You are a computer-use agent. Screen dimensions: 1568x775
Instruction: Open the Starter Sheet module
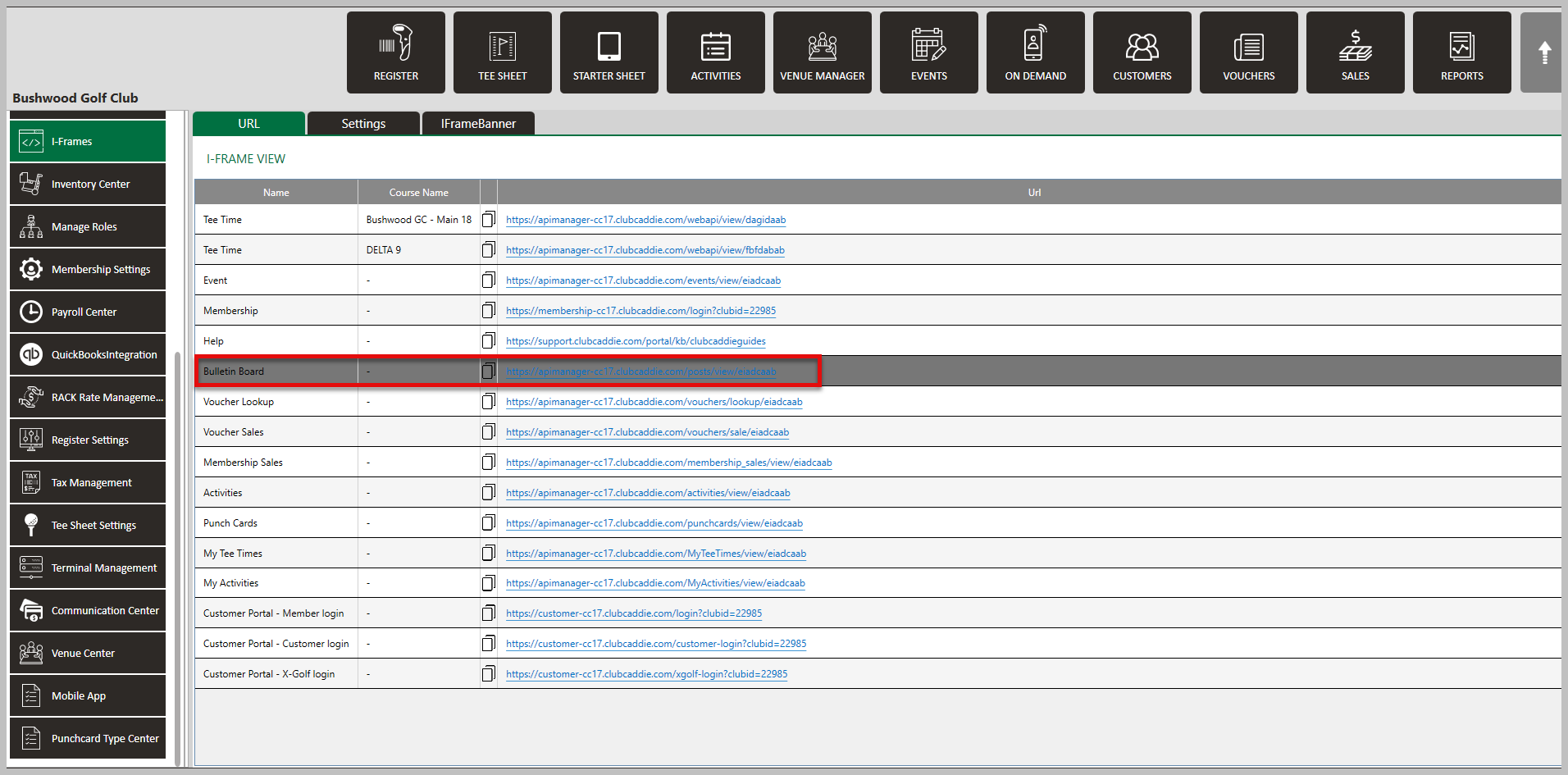click(x=609, y=52)
